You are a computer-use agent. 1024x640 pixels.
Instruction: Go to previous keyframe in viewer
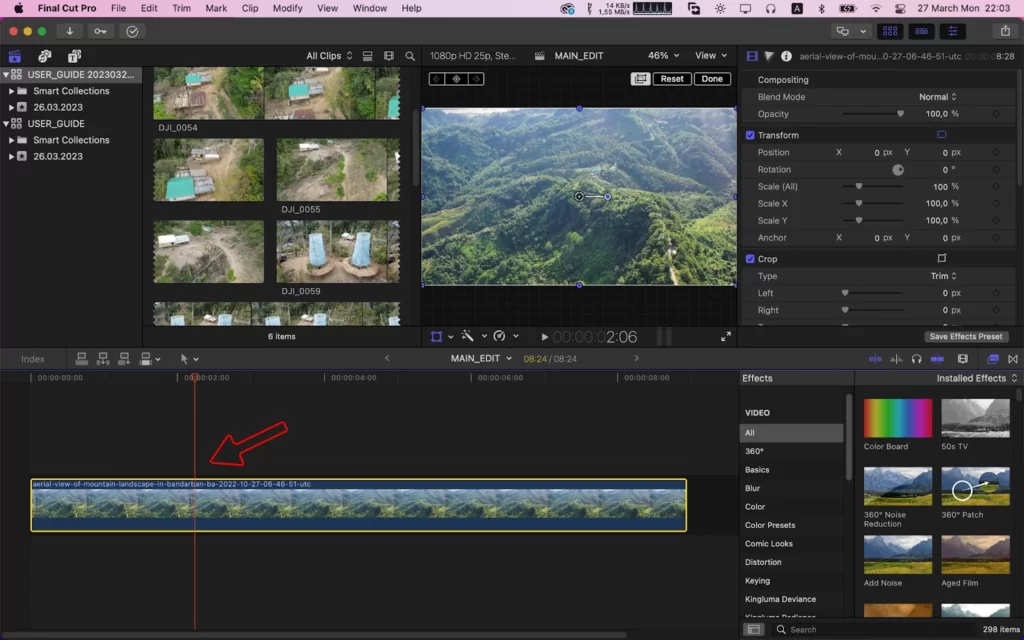[437, 79]
